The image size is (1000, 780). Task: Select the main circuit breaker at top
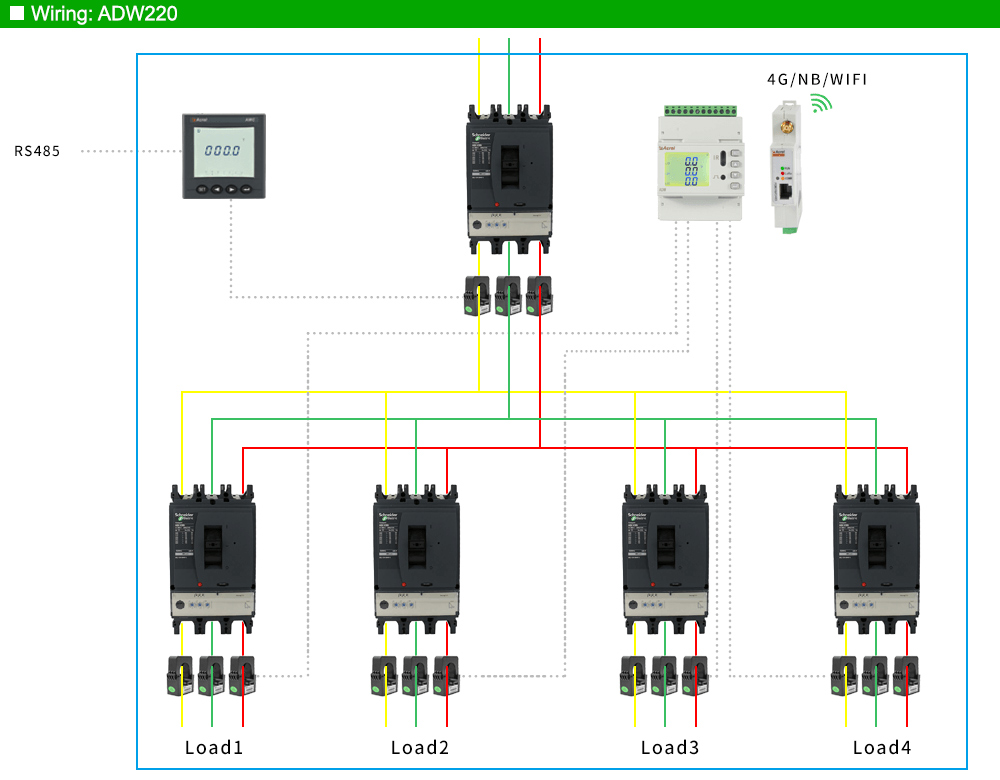(x=509, y=180)
